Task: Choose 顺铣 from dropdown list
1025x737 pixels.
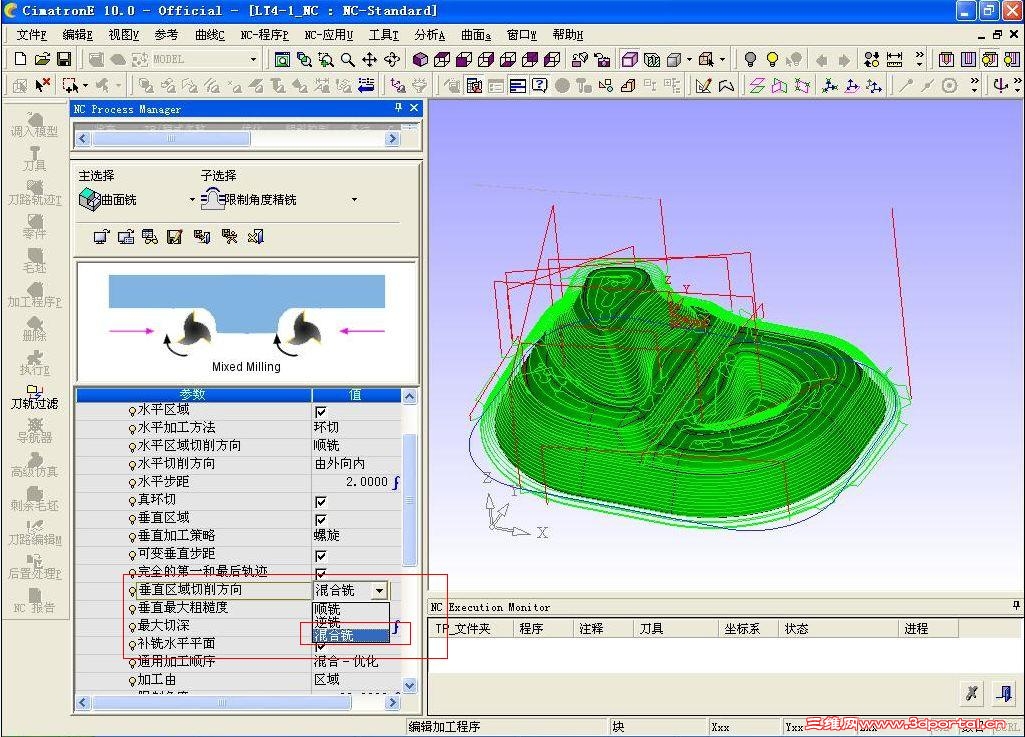Action: [351, 608]
